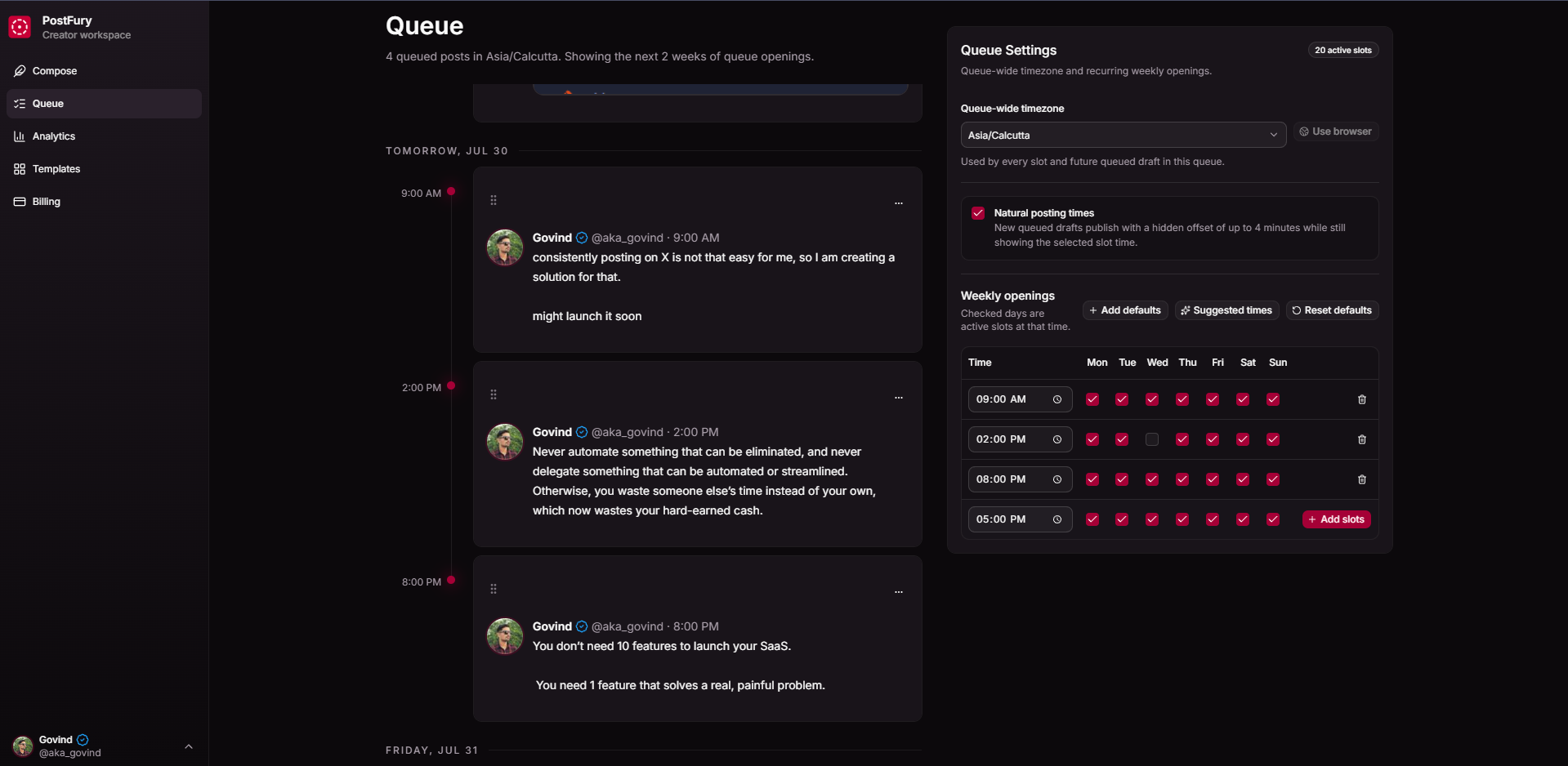The width and height of the screenshot is (1568, 766).
Task: Click the PostFury logo icon
Action: (20, 27)
